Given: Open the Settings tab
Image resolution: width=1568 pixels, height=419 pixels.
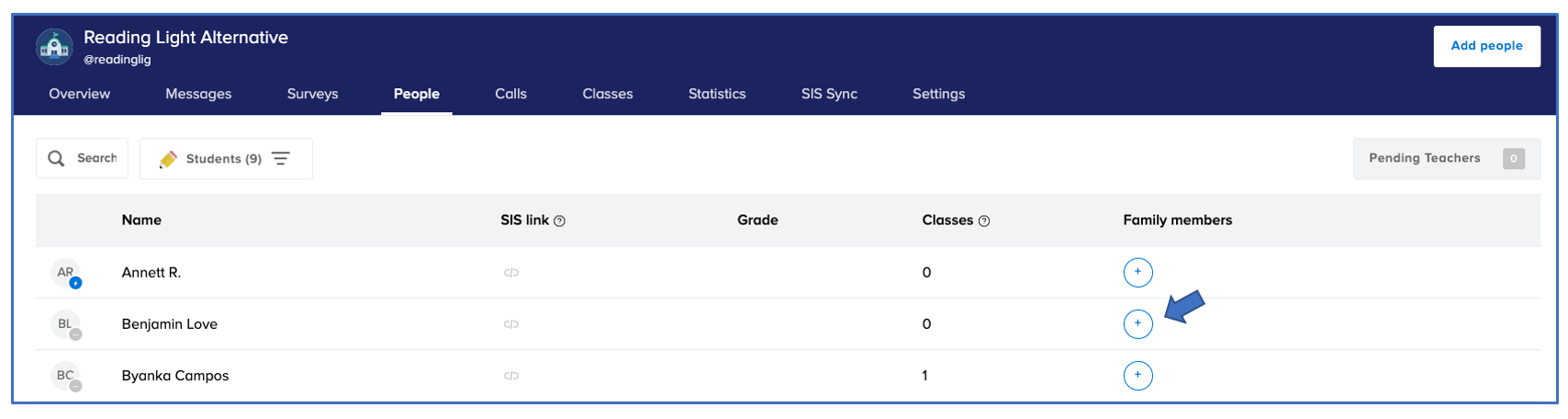Looking at the screenshot, I should coord(938,94).
